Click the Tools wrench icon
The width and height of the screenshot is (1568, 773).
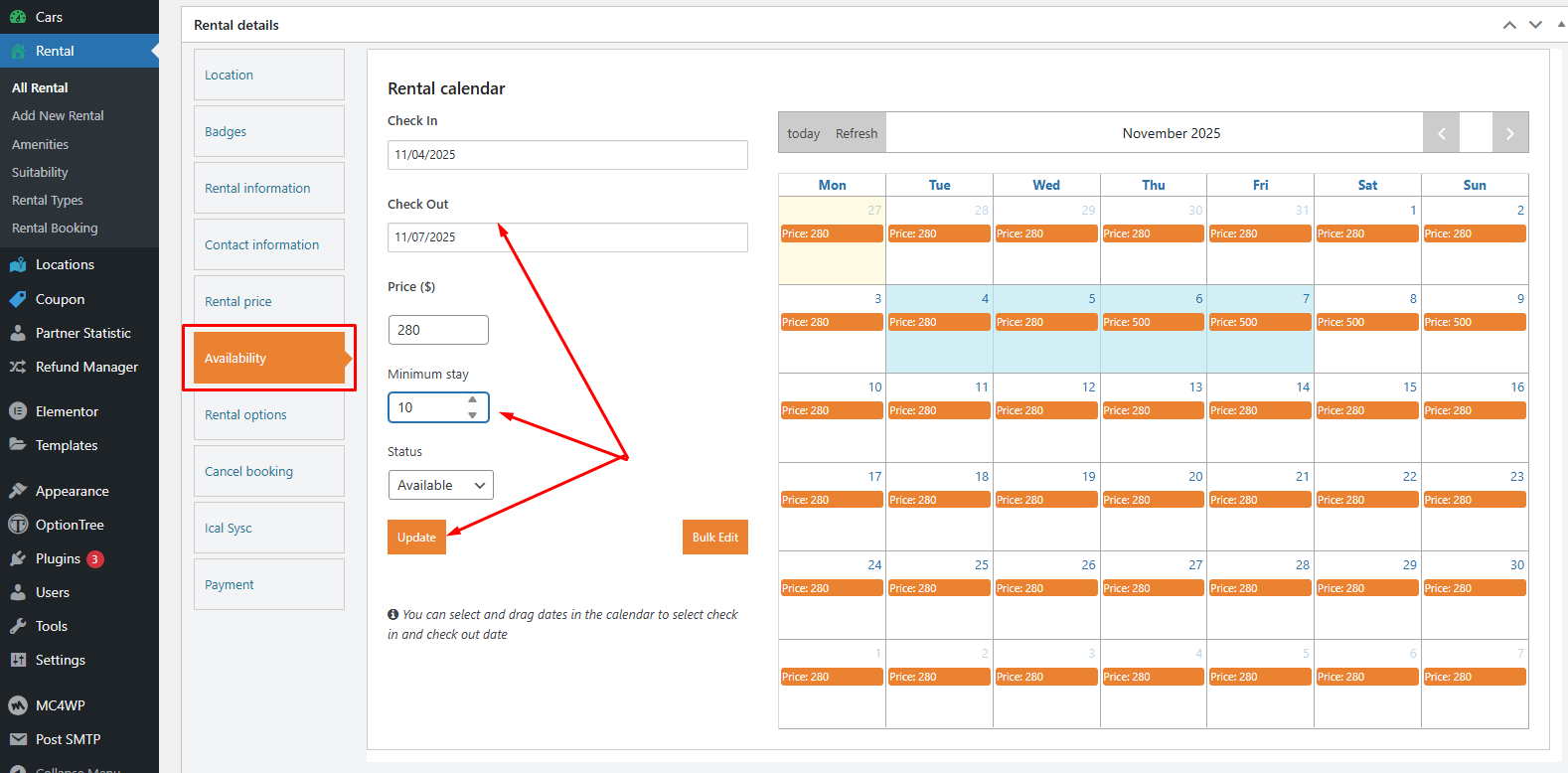point(18,626)
